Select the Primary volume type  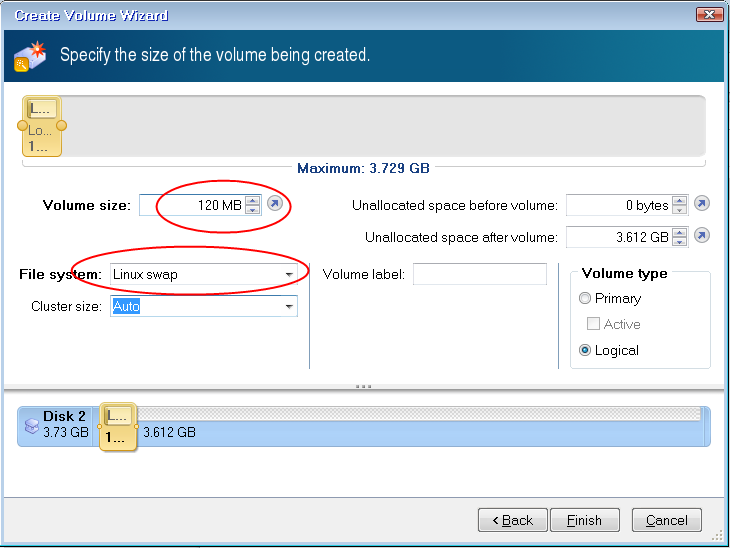pos(585,298)
